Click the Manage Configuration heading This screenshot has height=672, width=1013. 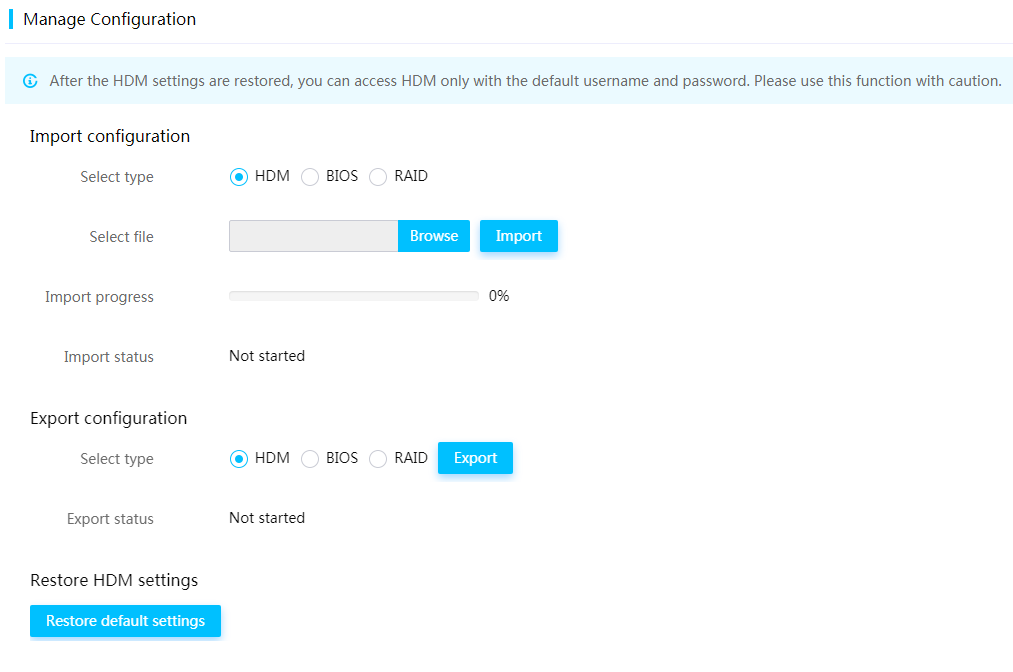pyautogui.click(x=110, y=19)
